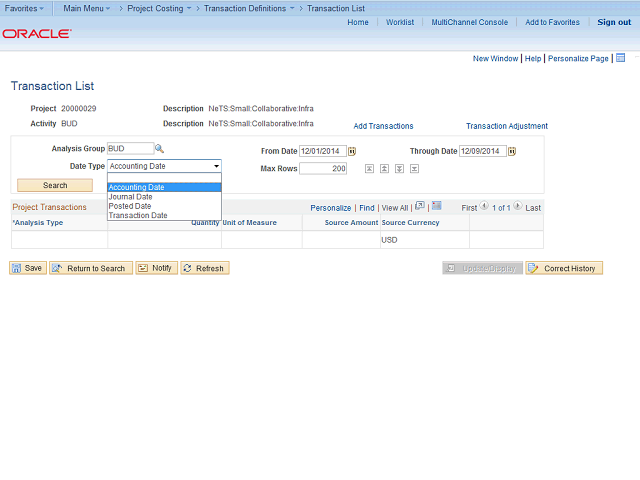Click the scroll-to-top arrow icon

coord(369,169)
